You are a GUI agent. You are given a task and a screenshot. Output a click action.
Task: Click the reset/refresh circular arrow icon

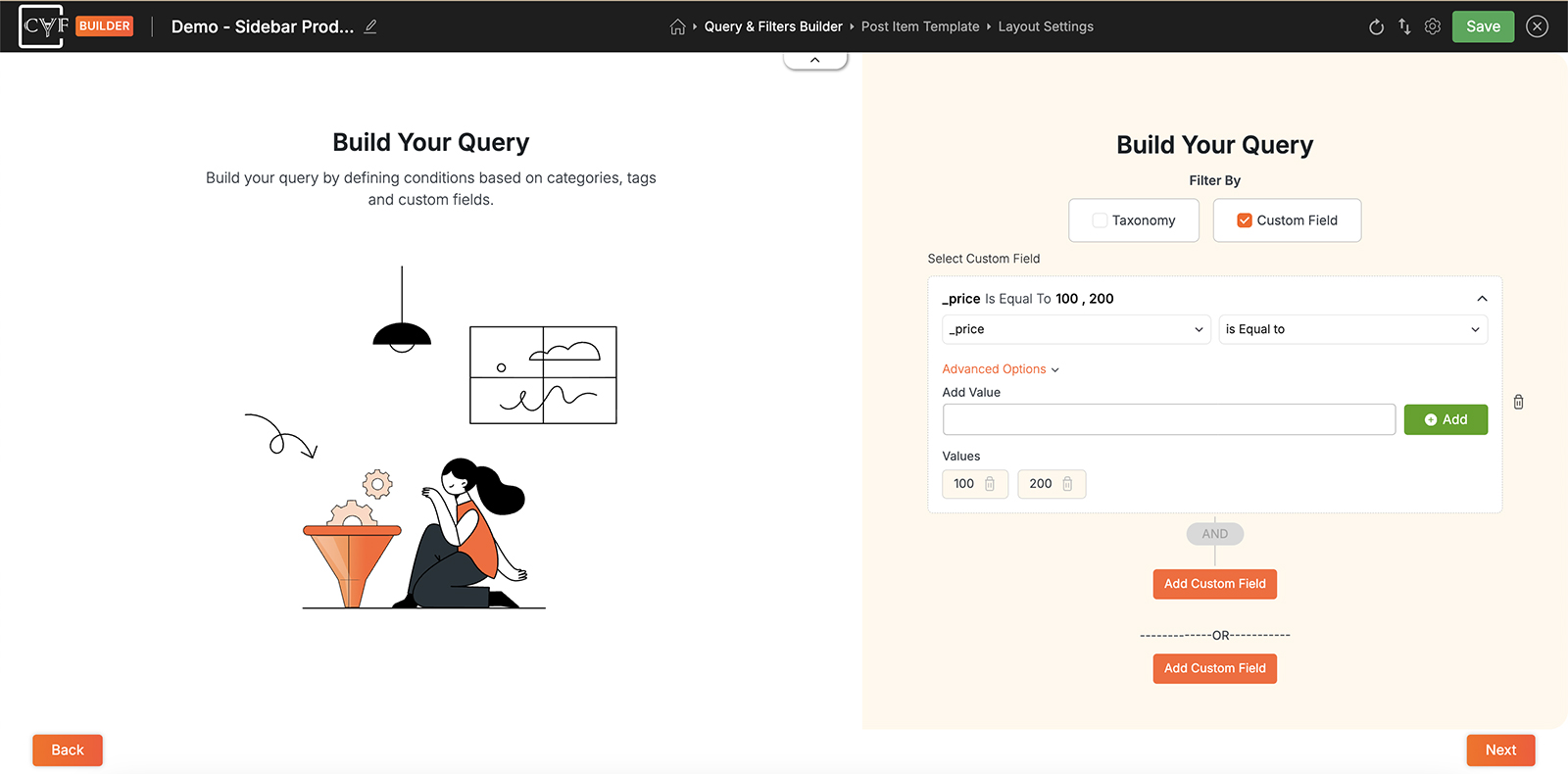click(1376, 26)
